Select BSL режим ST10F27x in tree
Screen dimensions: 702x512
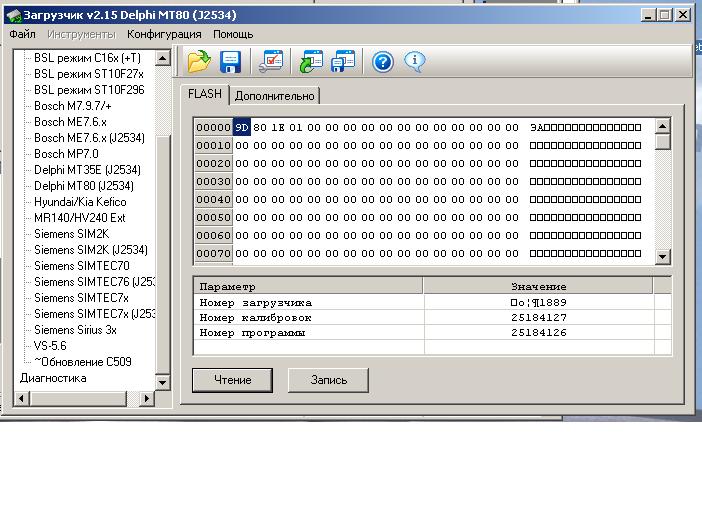[x=89, y=74]
